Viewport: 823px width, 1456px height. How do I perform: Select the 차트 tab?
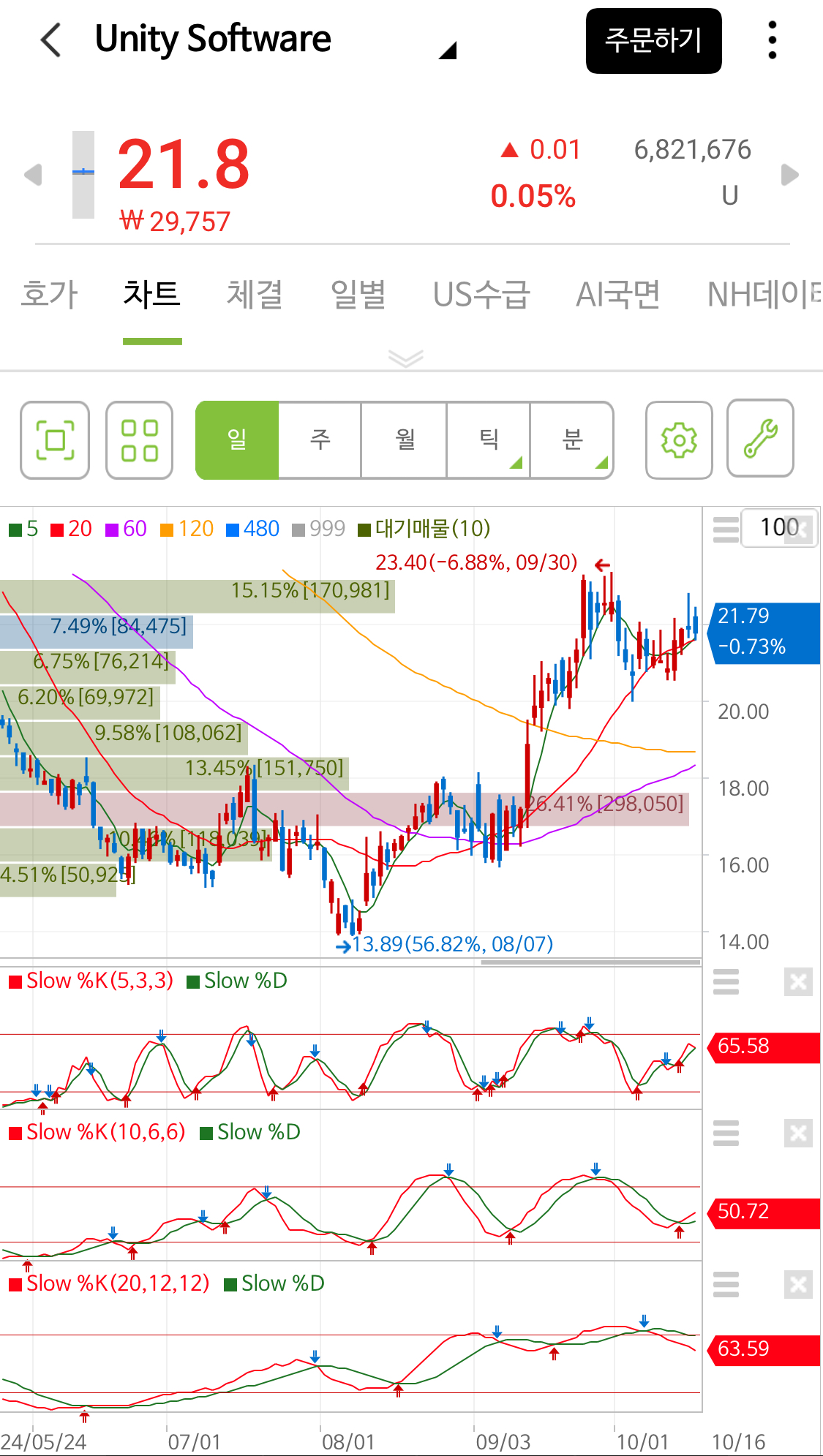tap(152, 295)
